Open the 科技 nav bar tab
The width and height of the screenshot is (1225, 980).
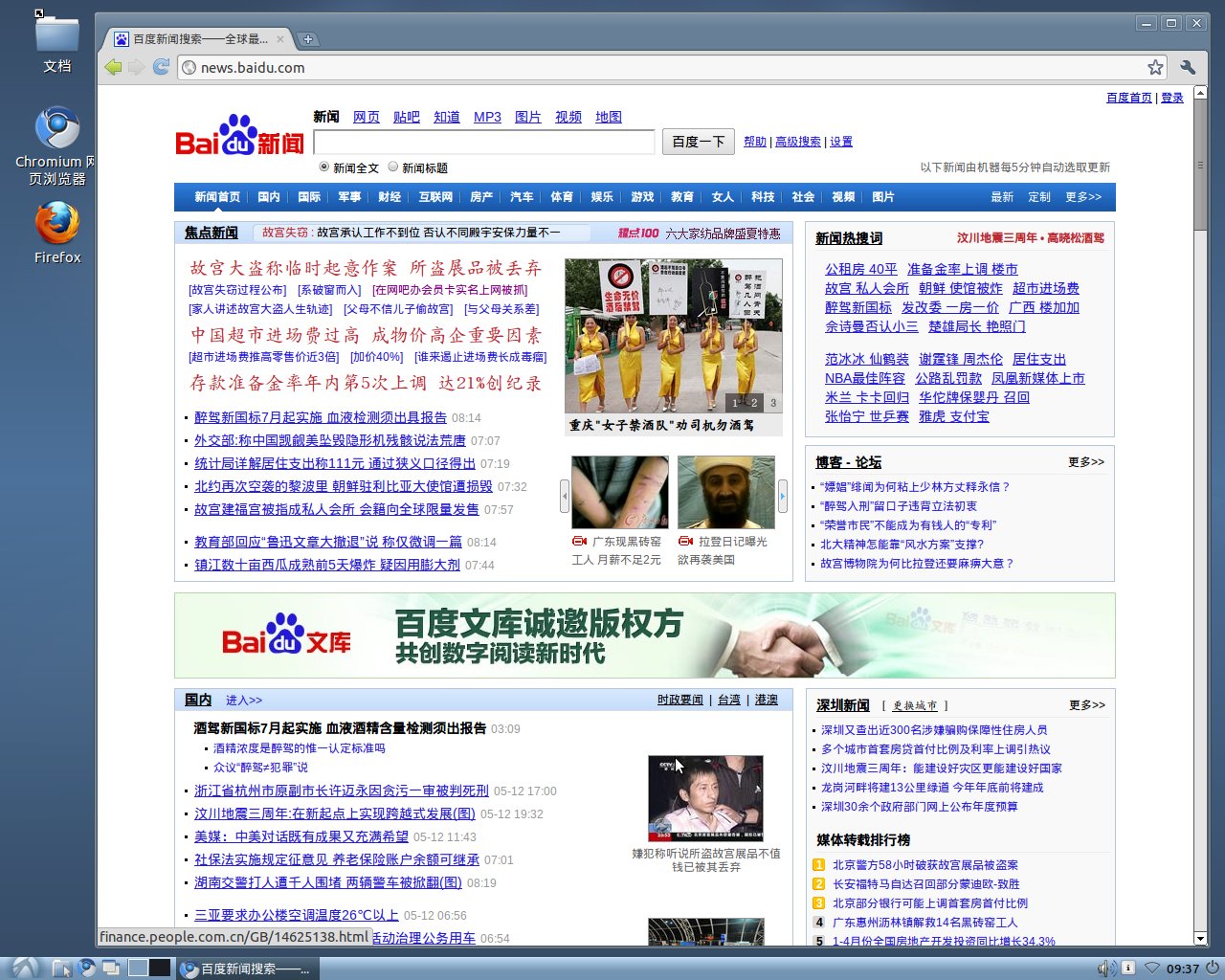pos(763,197)
